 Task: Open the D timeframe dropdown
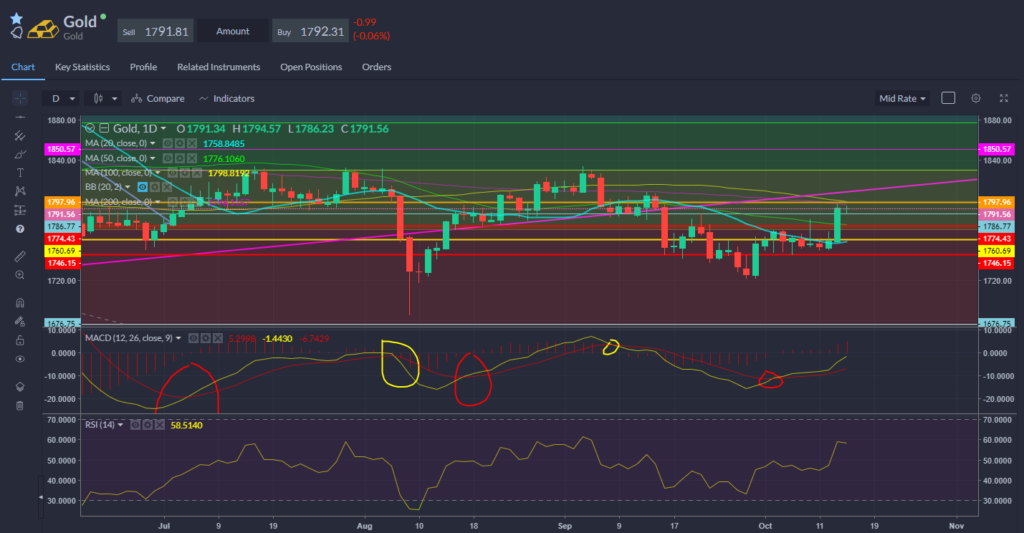click(63, 98)
